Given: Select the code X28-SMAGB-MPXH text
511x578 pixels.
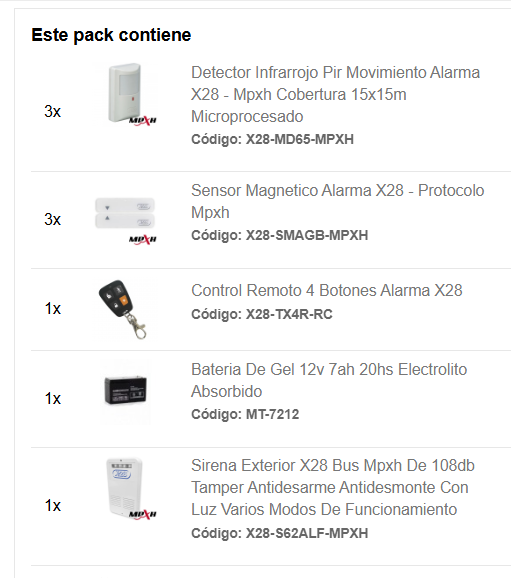Looking at the screenshot, I should tap(307, 235).
